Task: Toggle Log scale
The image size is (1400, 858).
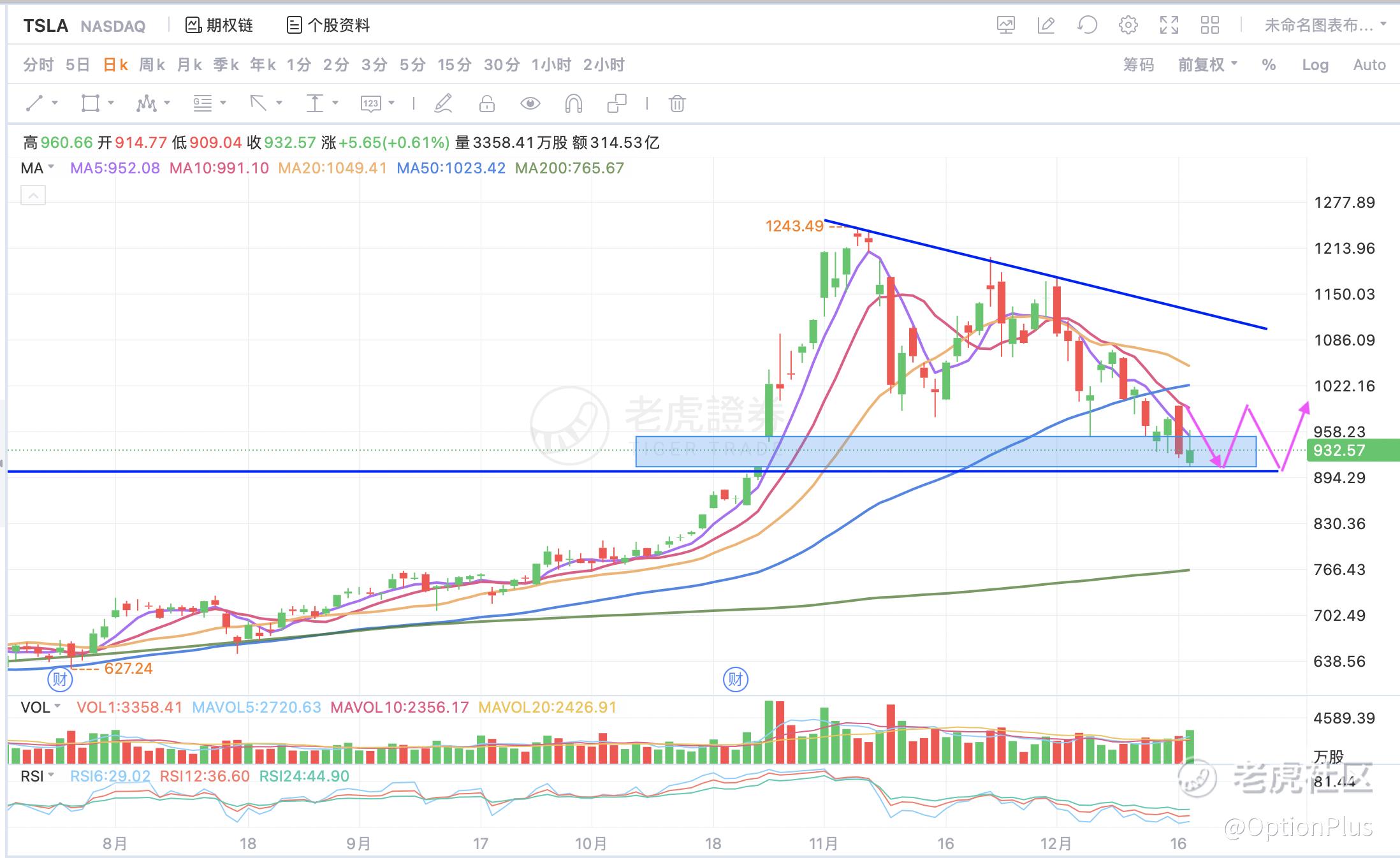Action: pyautogui.click(x=1315, y=64)
